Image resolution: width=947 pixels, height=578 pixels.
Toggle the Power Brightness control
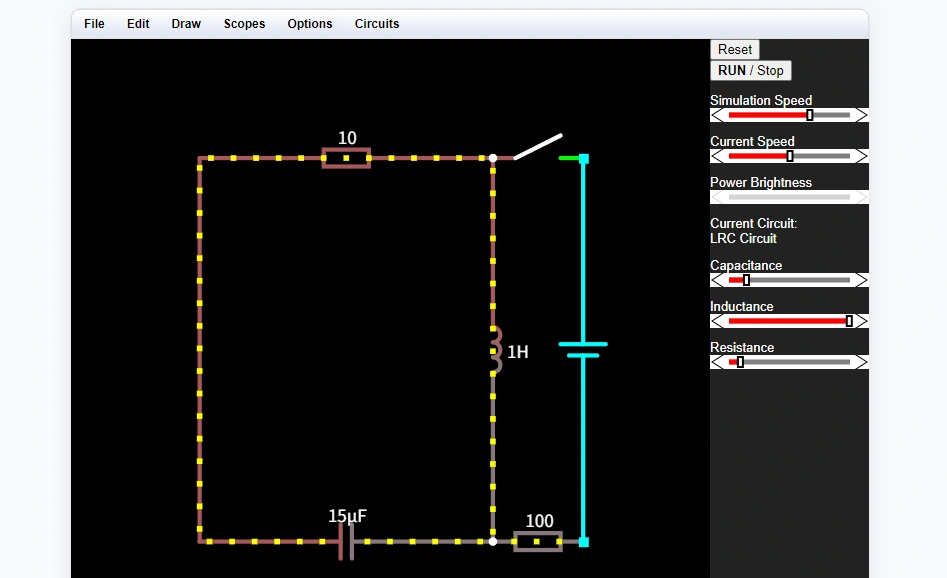789,196
